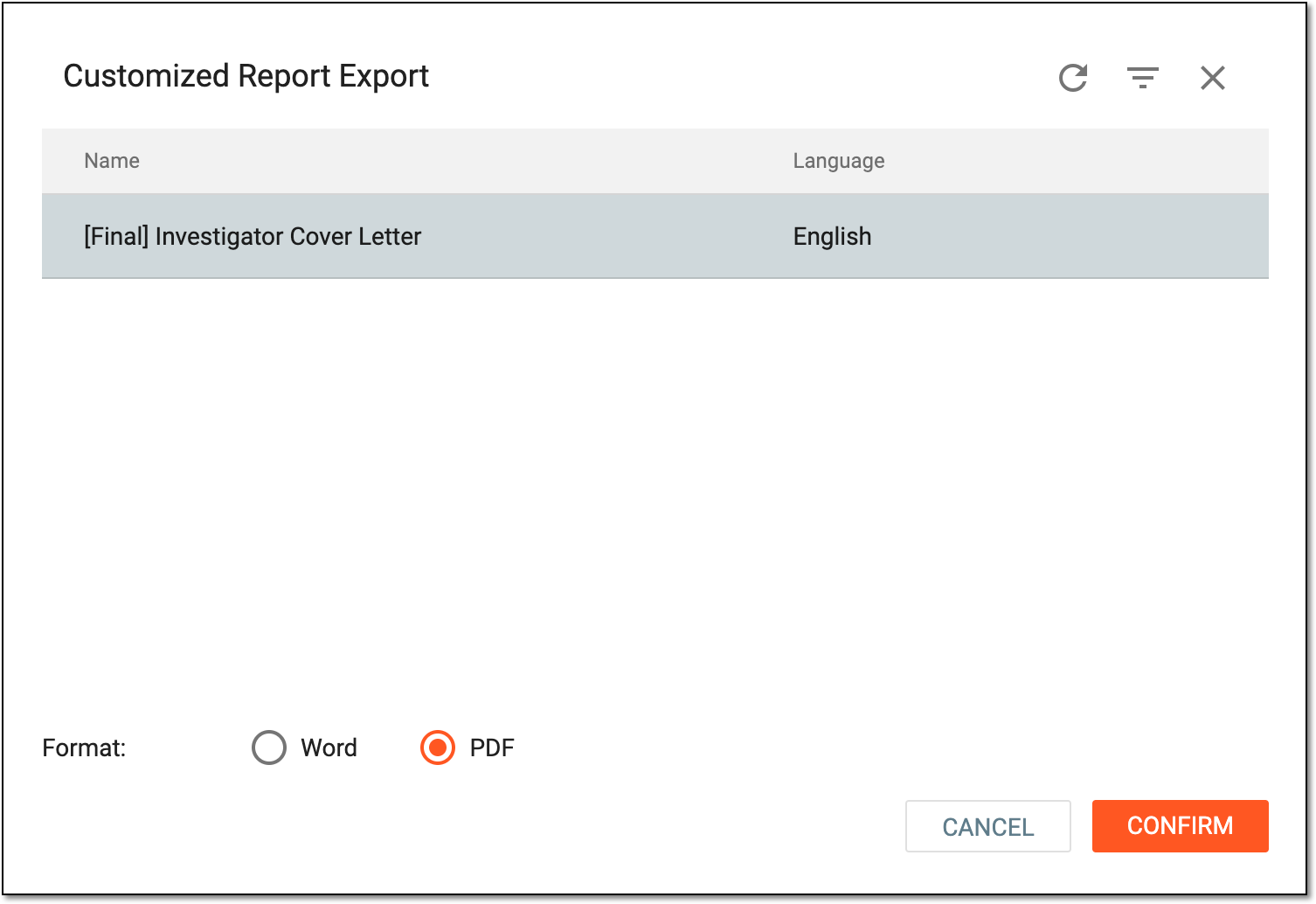
Task: Select the [Final] Investigator Cover Letter row
Action: [x=655, y=236]
